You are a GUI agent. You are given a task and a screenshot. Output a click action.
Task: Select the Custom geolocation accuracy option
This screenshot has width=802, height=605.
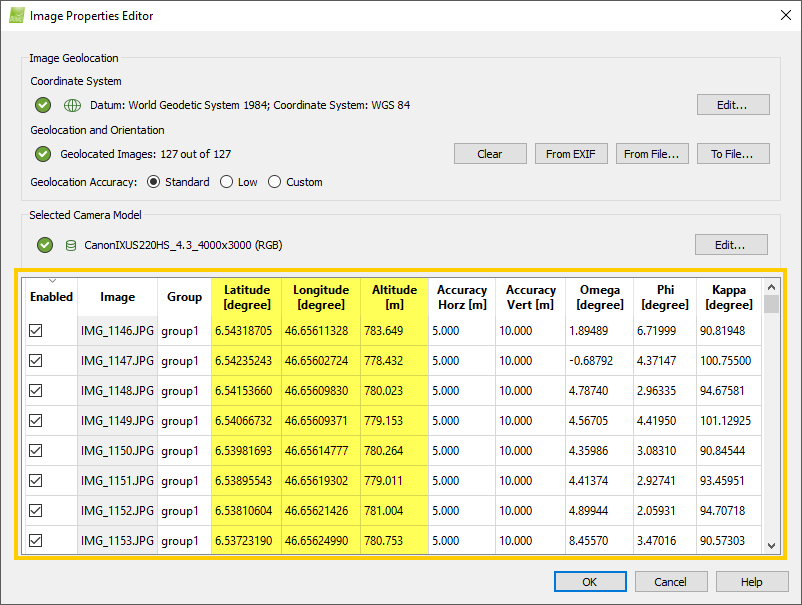[x=275, y=182]
